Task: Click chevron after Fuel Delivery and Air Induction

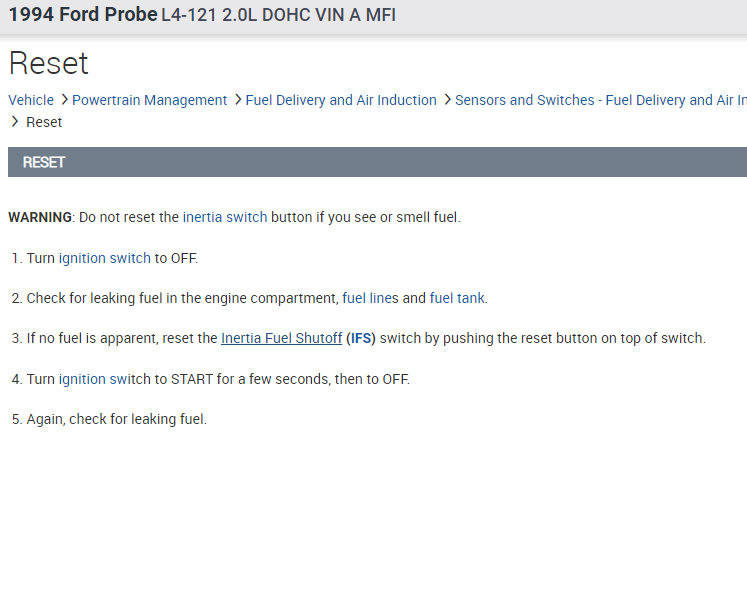Action: pyautogui.click(x=446, y=100)
